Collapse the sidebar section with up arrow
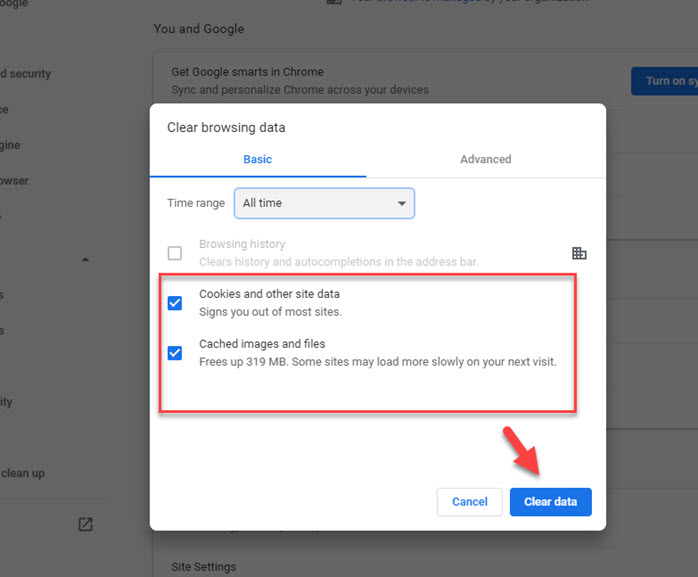This screenshot has height=577, width=698. (x=85, y=259)
